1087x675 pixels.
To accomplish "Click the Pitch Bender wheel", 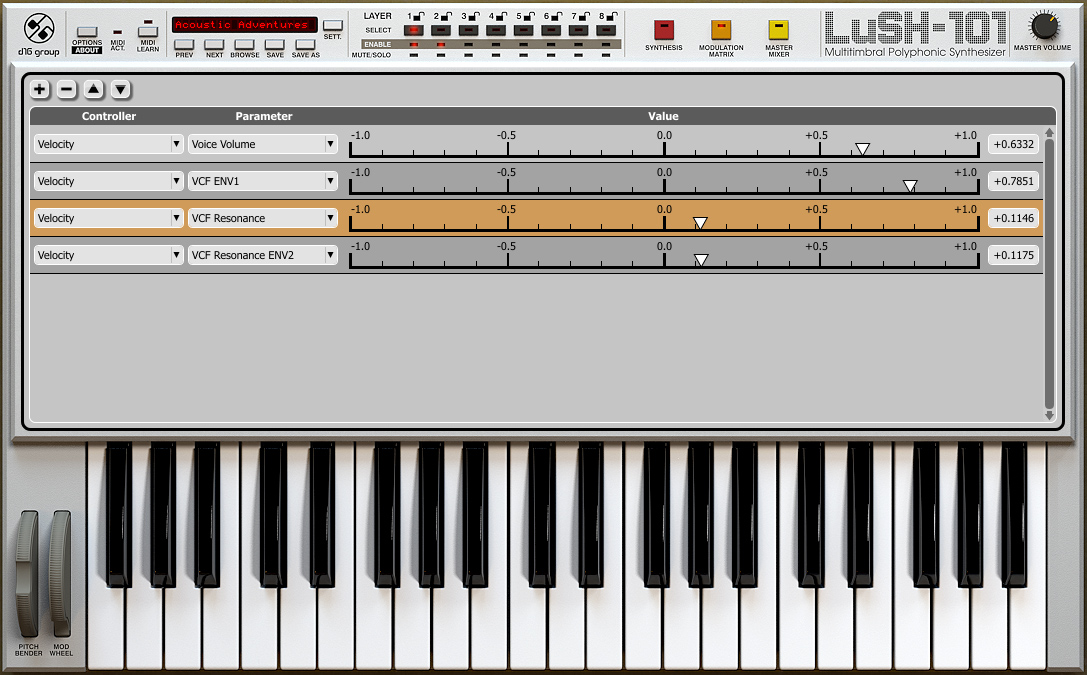I will point(27,574).
